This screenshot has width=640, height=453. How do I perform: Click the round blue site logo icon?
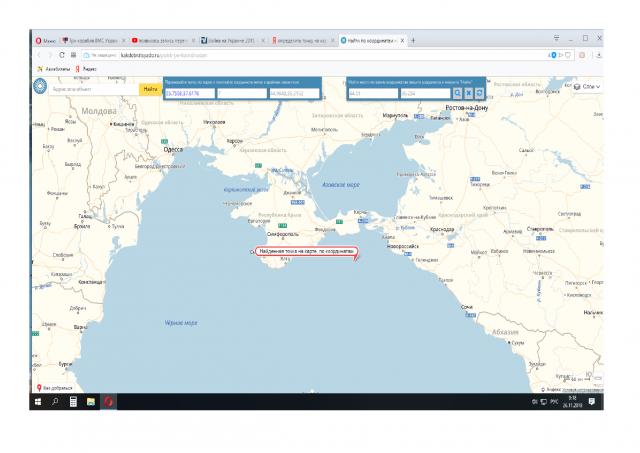(x=42, y=87)
